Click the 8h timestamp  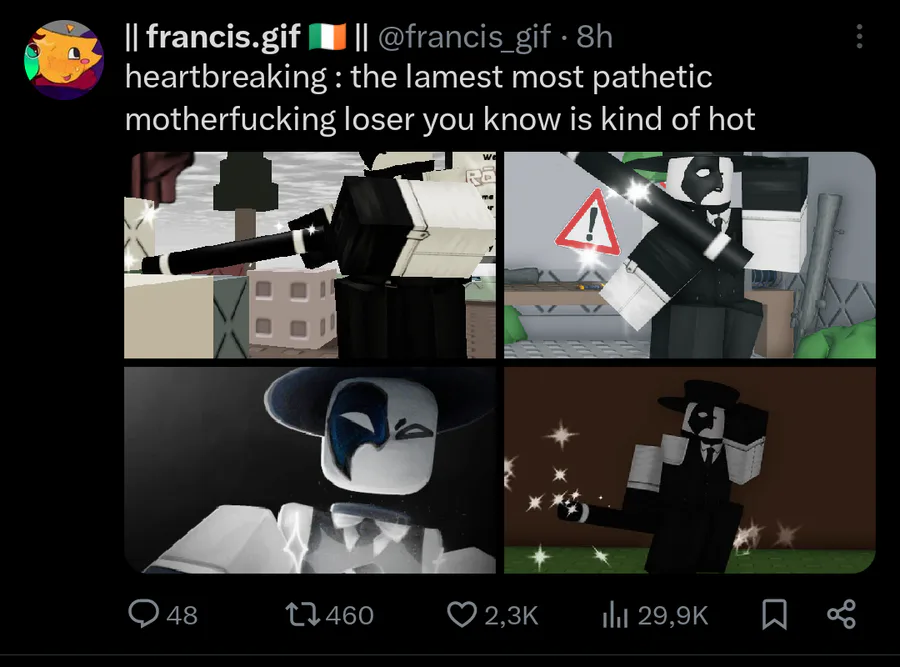595,37
